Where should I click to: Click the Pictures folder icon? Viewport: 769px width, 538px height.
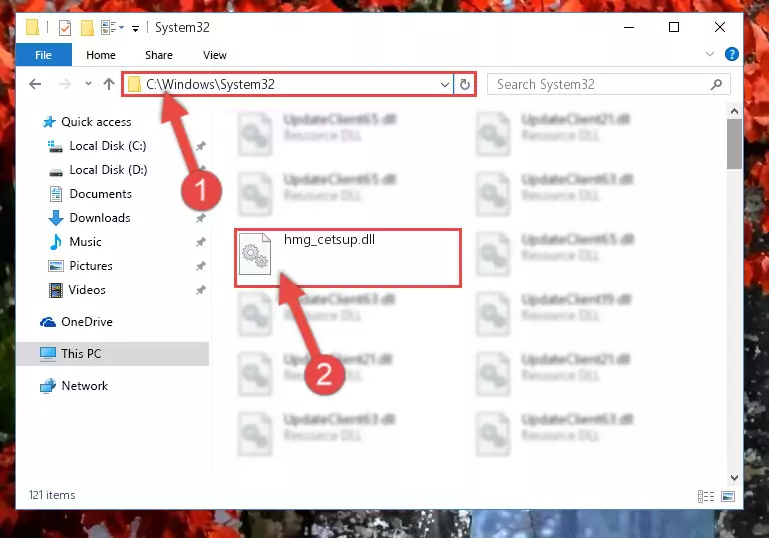point(55,266)
